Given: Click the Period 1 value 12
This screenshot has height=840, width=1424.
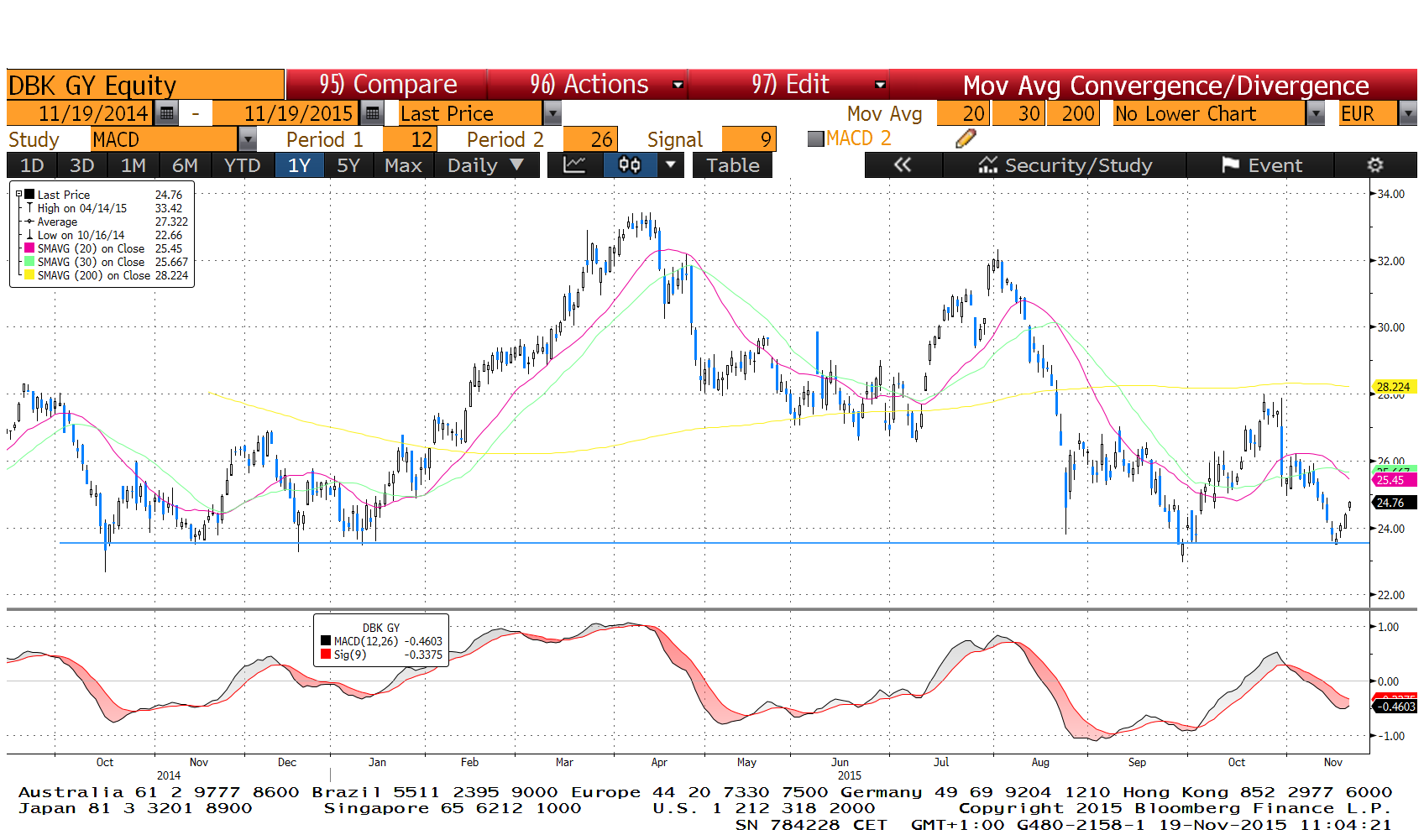Looking at the screenshot, I should [409, 139].
